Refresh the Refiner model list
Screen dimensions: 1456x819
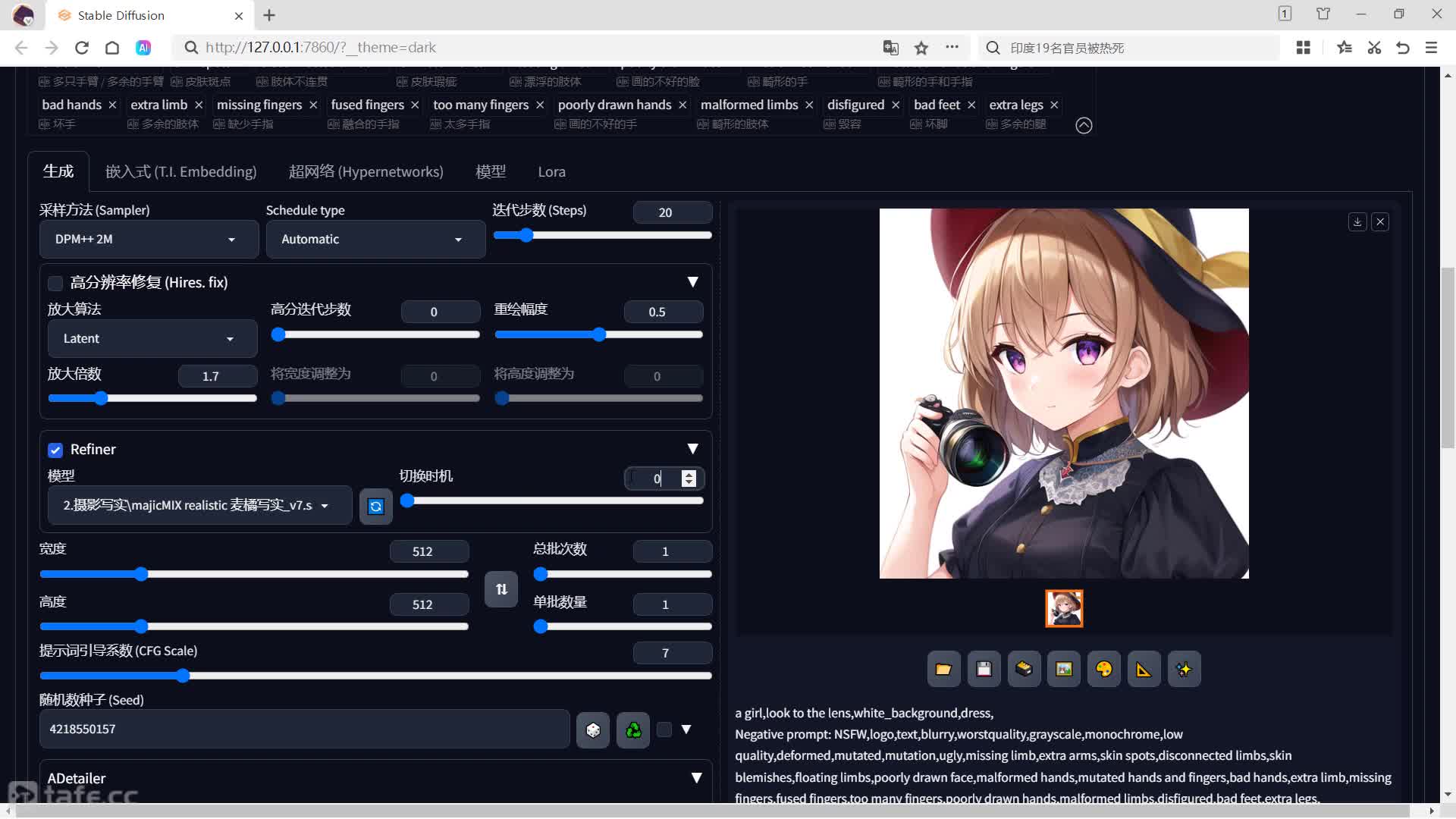point(375,507)
